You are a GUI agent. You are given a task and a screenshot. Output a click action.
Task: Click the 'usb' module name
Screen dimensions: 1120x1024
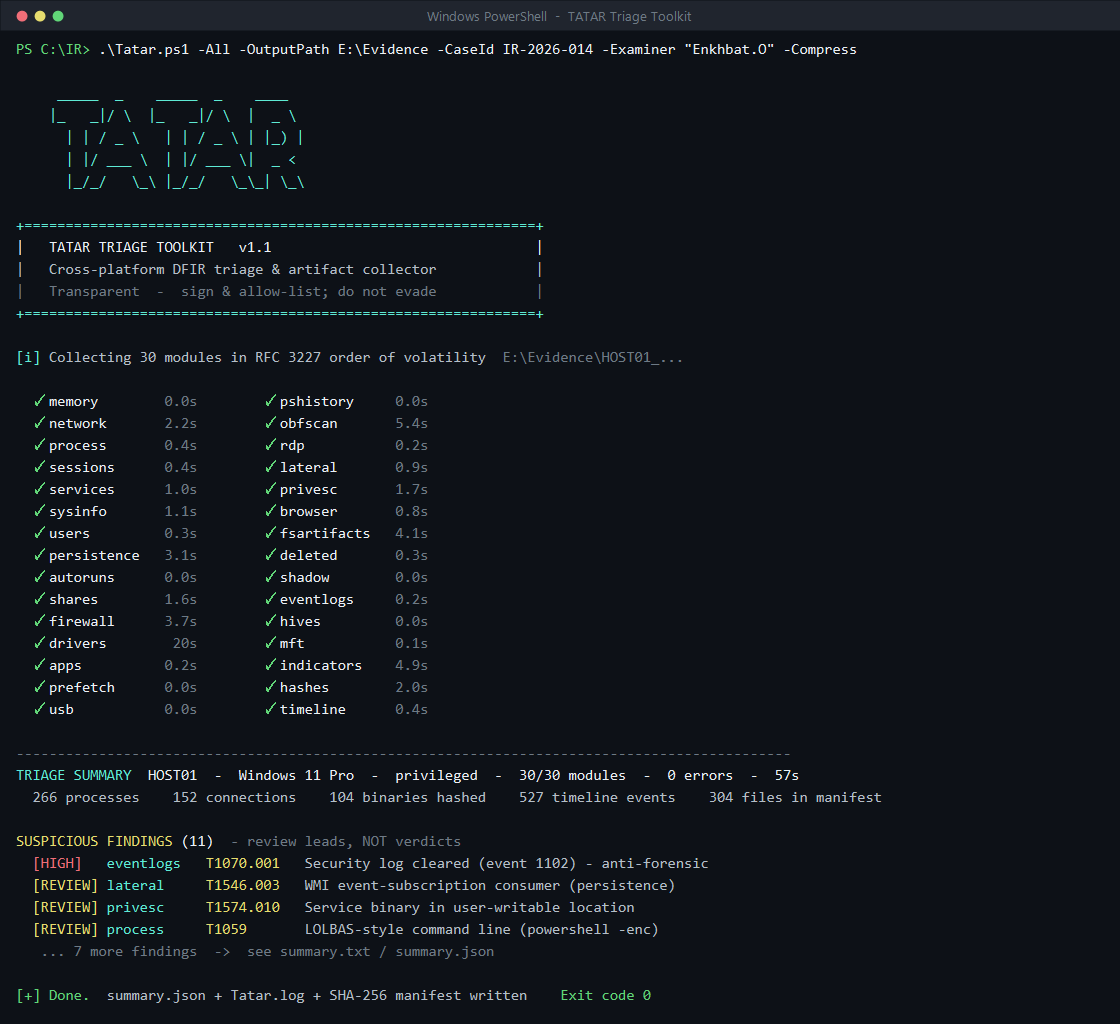coord(61,709)
